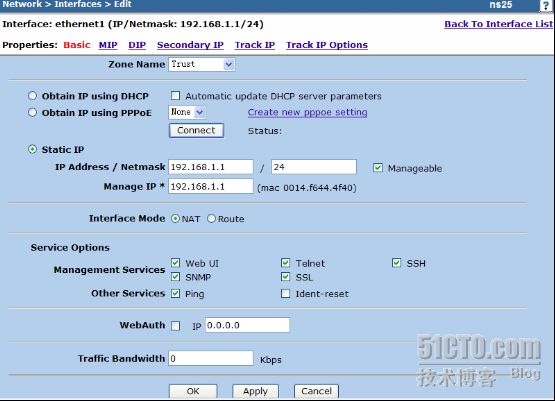555x401 pixels.
Task: Toggle SSL management service
Action: (x=285, y=276)
